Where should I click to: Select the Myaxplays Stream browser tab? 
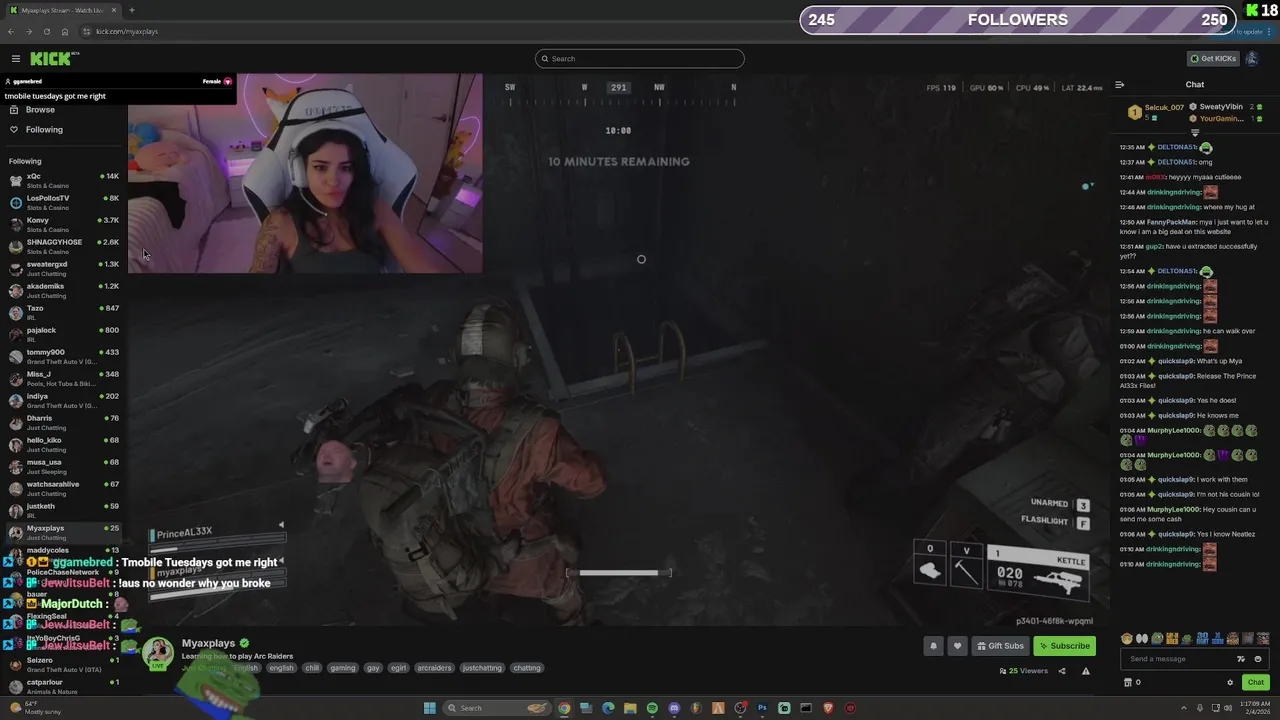pyautogui.click(x=62, y=10)
